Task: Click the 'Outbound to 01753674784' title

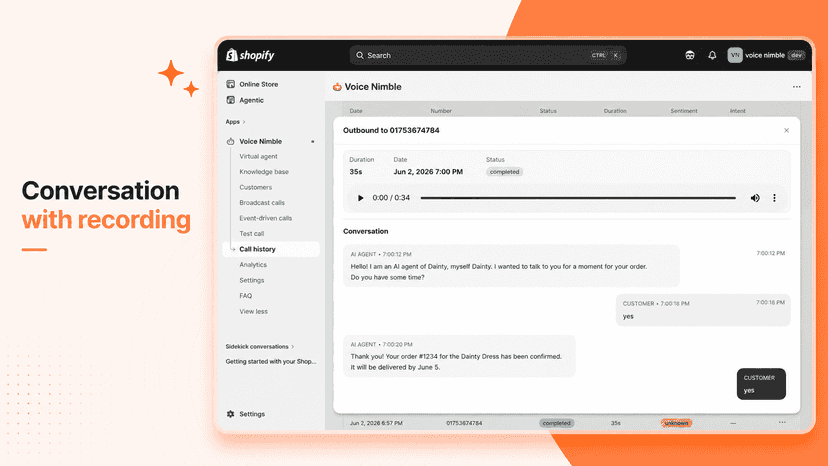Action: pos(391,131)
